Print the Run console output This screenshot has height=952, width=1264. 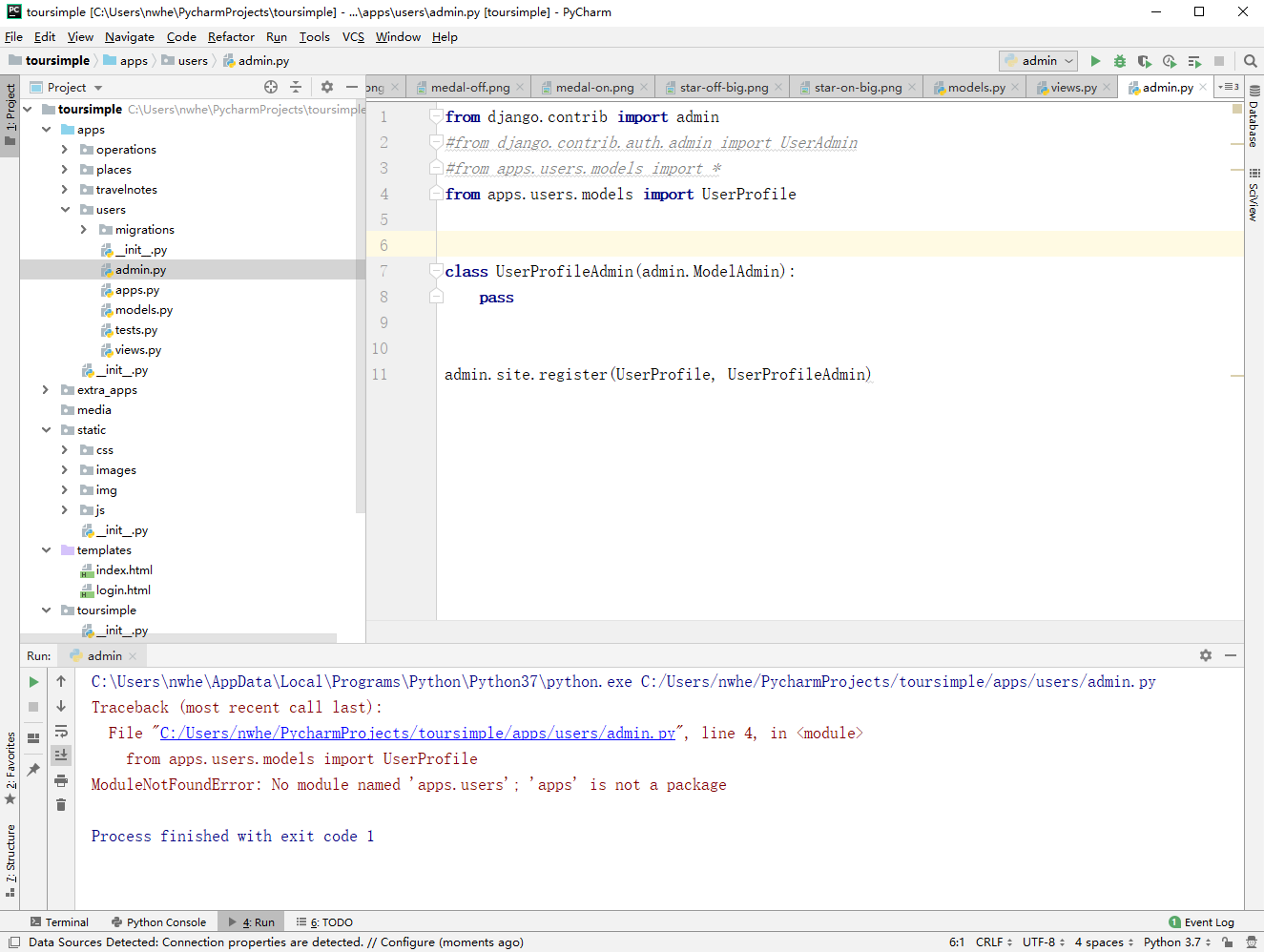click(61, 780)
